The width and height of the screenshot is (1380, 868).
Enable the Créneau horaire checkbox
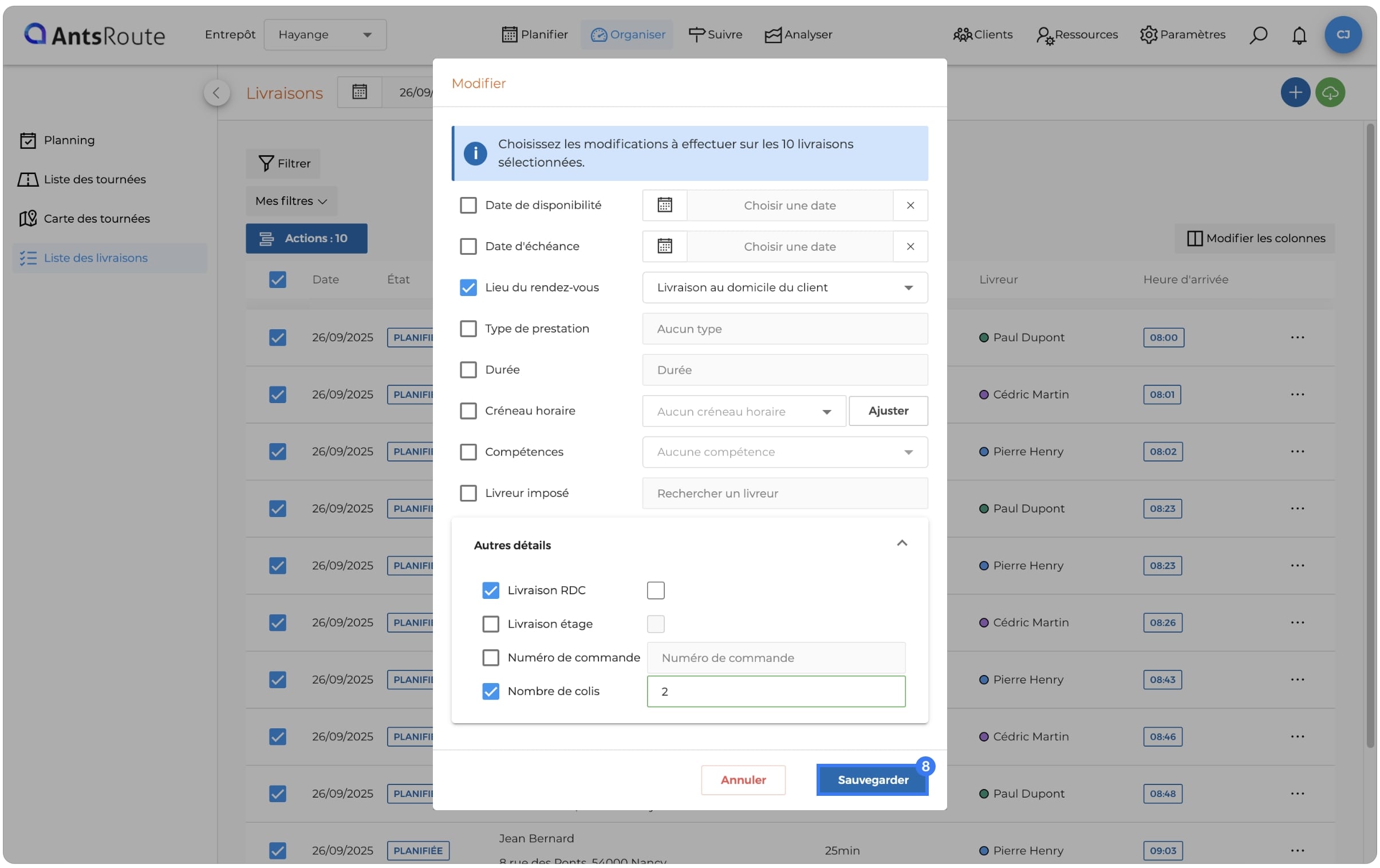[468, 411]
